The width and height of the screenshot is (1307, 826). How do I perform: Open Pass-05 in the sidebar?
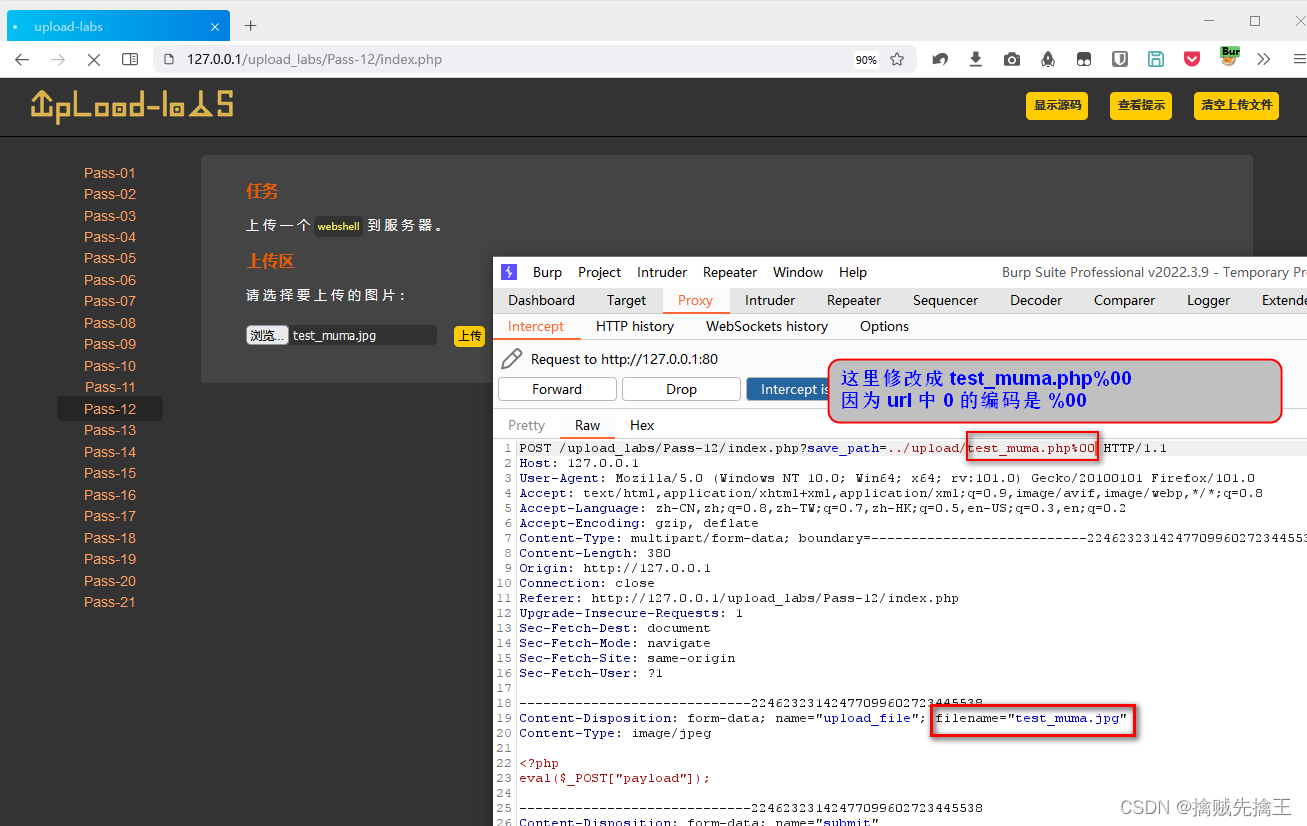110,258
